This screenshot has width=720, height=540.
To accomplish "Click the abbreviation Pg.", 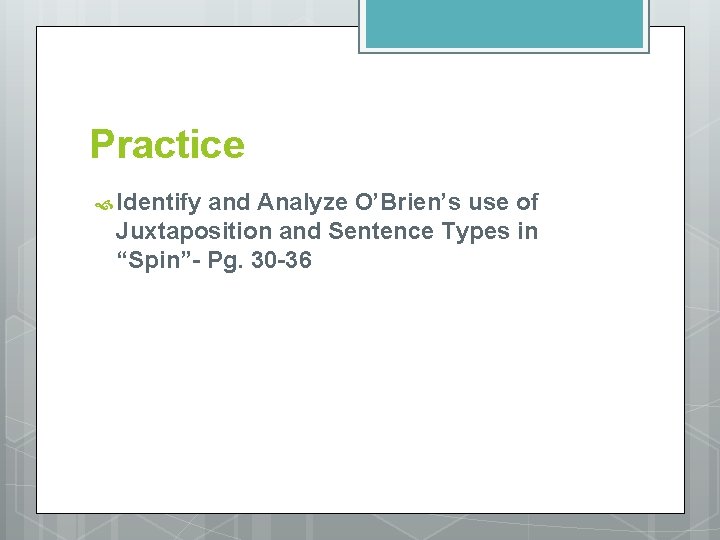I will 226,261.
